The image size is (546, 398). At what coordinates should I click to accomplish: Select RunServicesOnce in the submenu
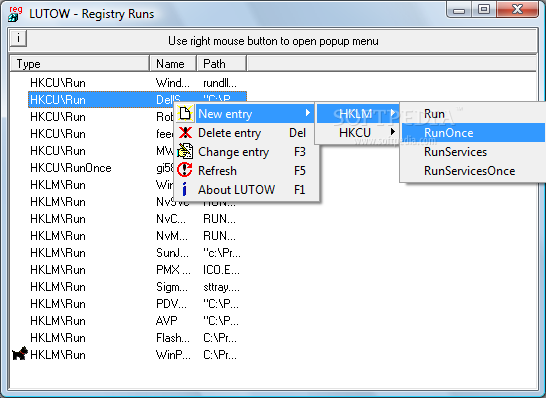[473, 171]
